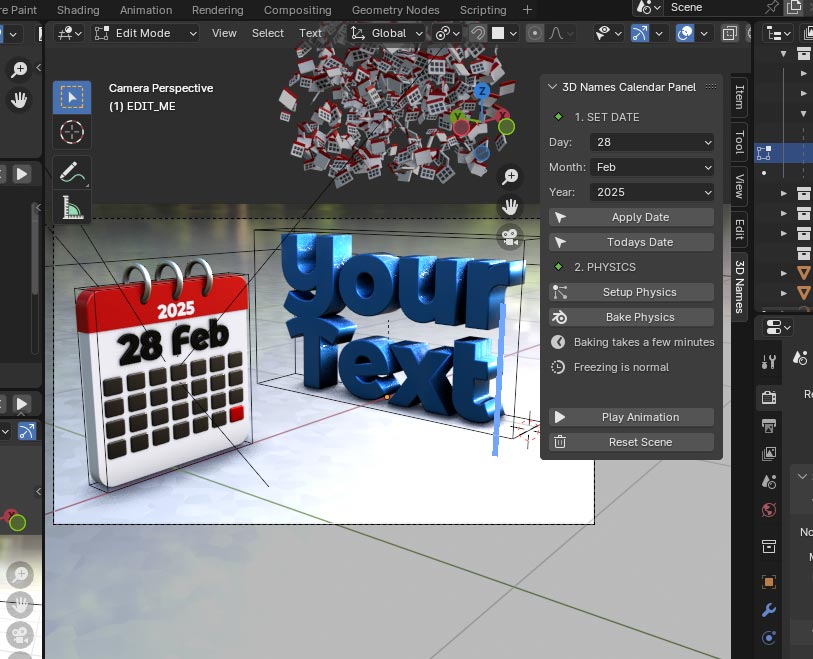Switch to the Item sidebar tab
This screenshot has width=813, height=659.
(737, 96)
